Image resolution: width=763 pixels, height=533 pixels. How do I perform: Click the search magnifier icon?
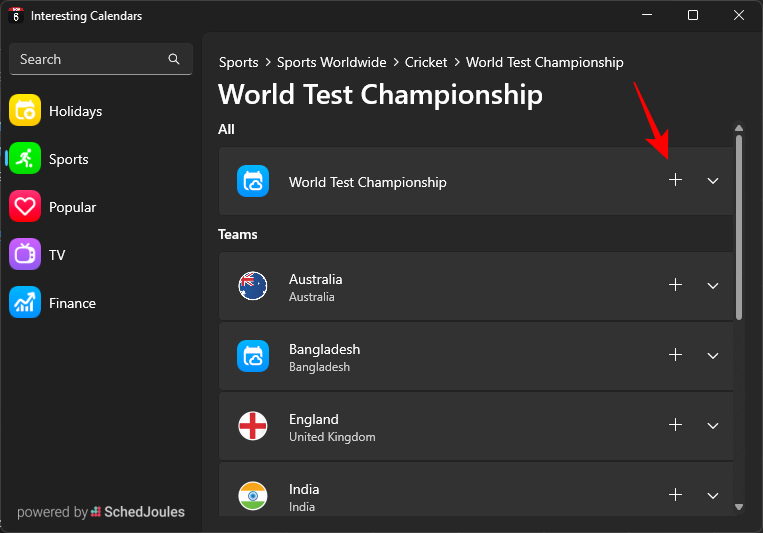tap(175, 59)
